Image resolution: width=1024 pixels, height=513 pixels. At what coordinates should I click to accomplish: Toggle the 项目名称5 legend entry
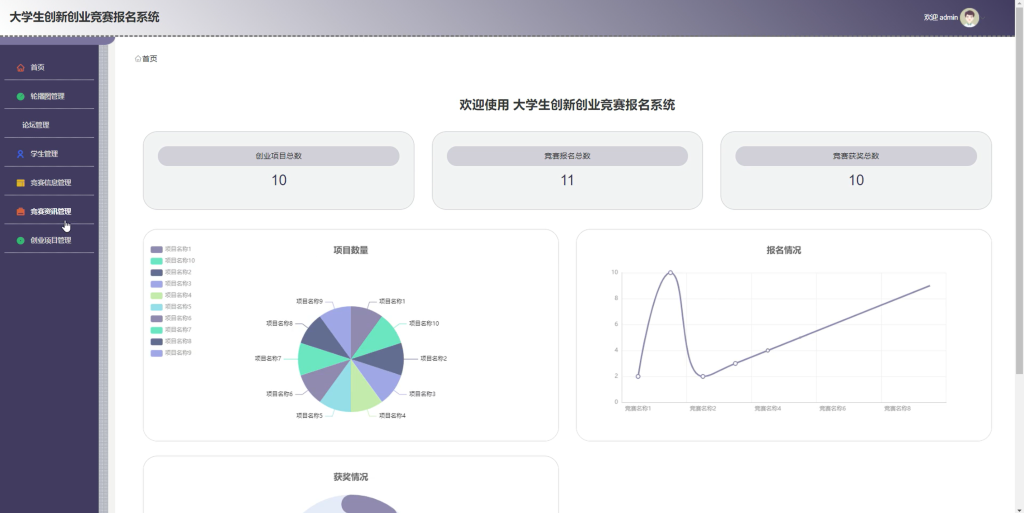(x=171, y=307)
